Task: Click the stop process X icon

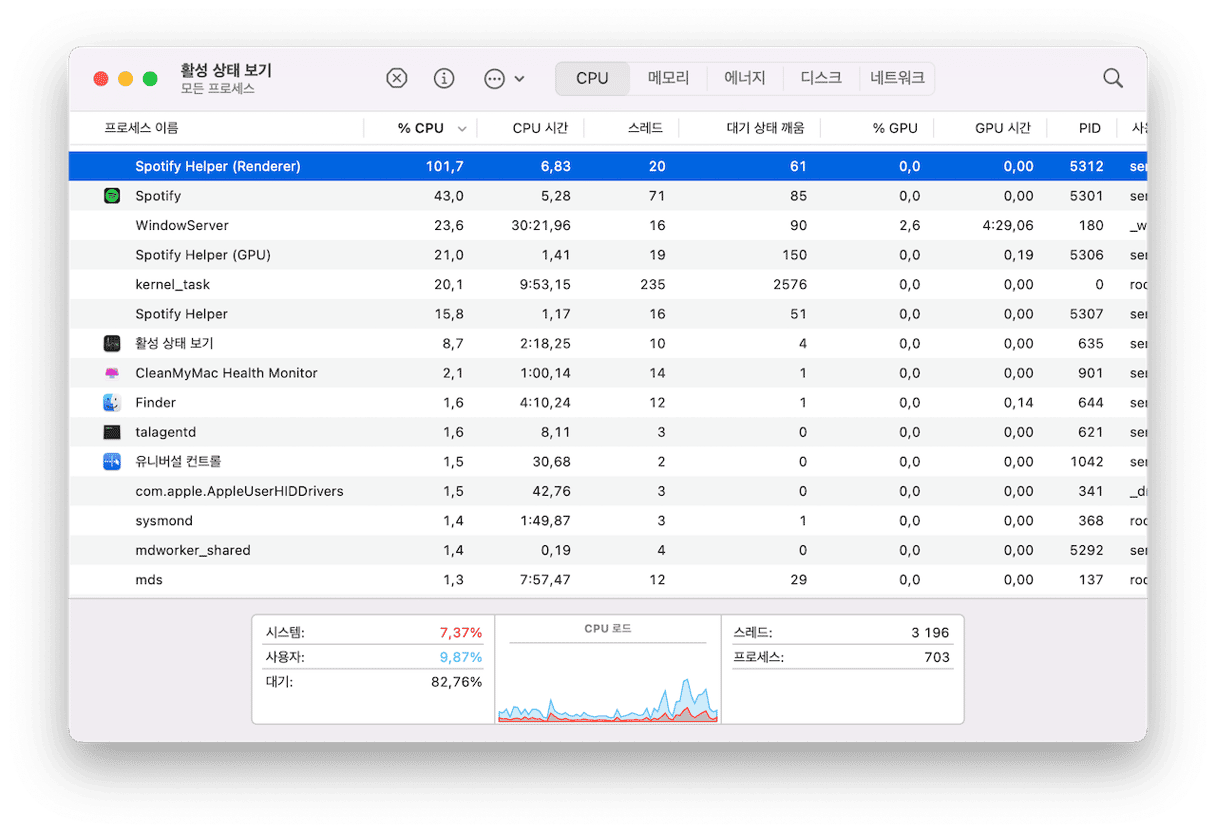Action: [x=397, y=78]
